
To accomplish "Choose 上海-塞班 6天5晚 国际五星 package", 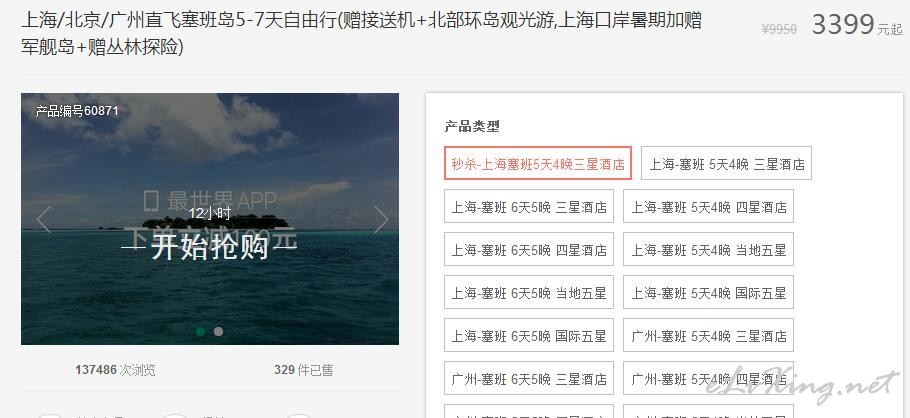I will click(x=529, y=336).
